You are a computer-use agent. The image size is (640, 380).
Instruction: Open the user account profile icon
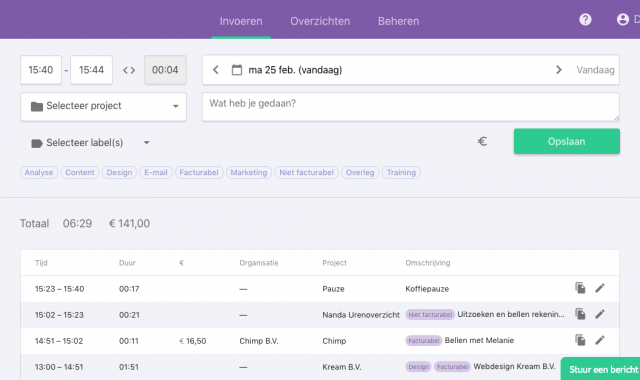point(623,19)
